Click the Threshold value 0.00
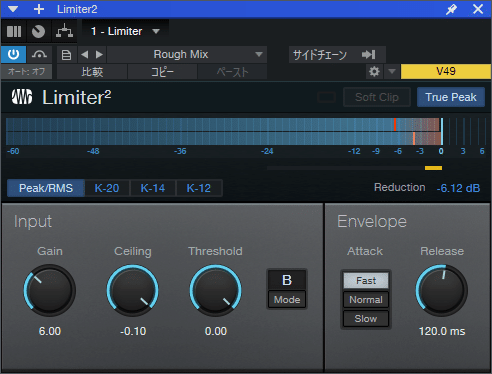 click(216, 331)
